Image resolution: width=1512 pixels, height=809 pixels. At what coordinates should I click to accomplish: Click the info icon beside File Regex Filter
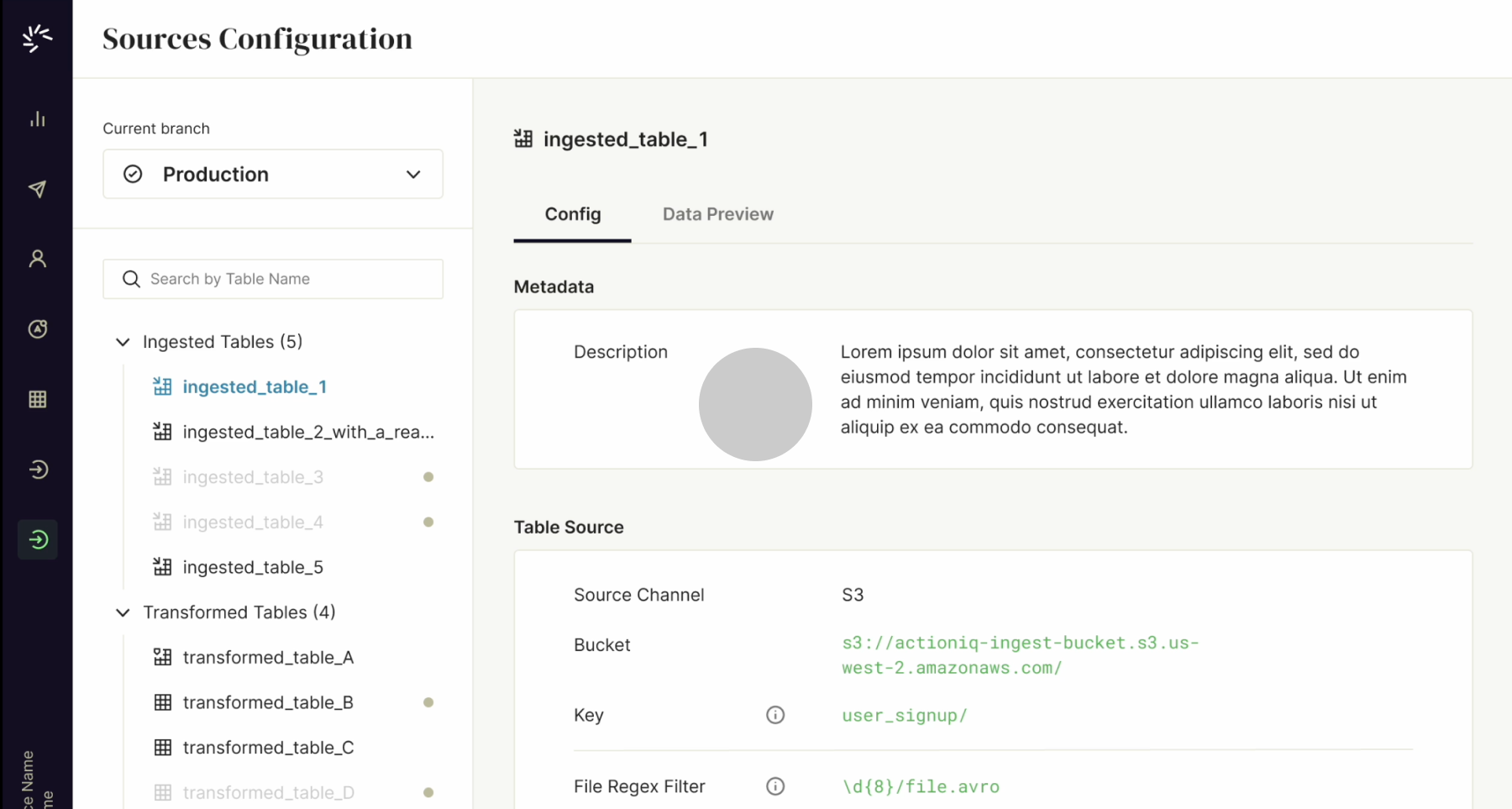click(x=775, y=786)
